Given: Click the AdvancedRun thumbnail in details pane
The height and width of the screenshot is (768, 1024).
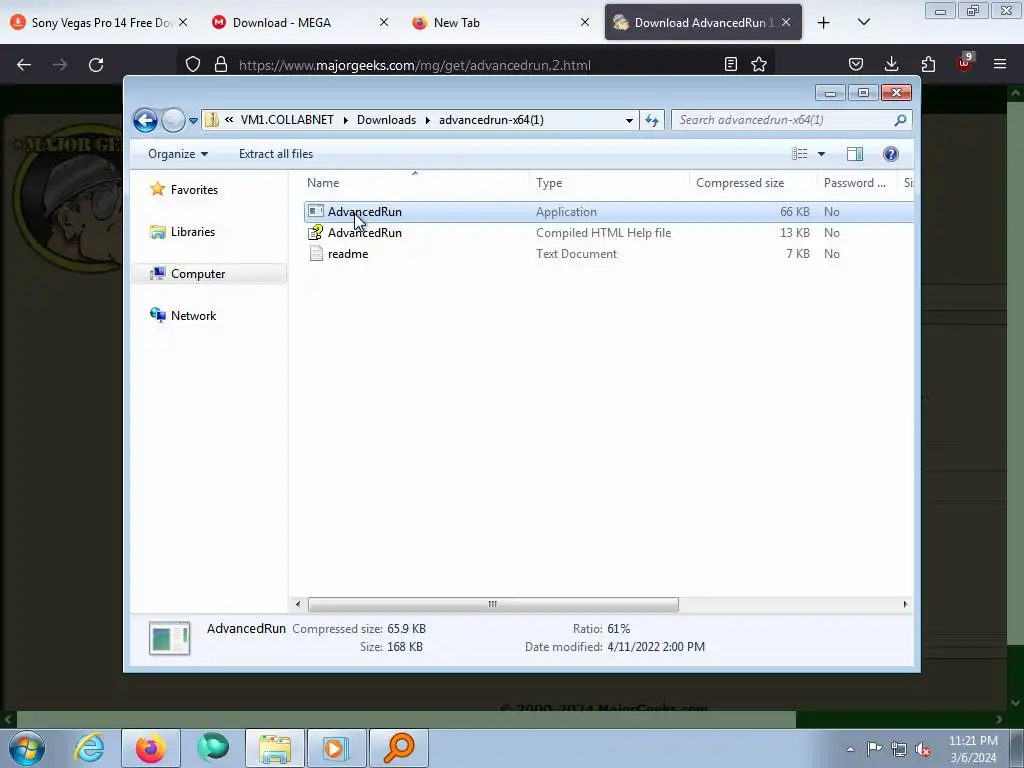Looking at the screenshot, I should (169, 638).
